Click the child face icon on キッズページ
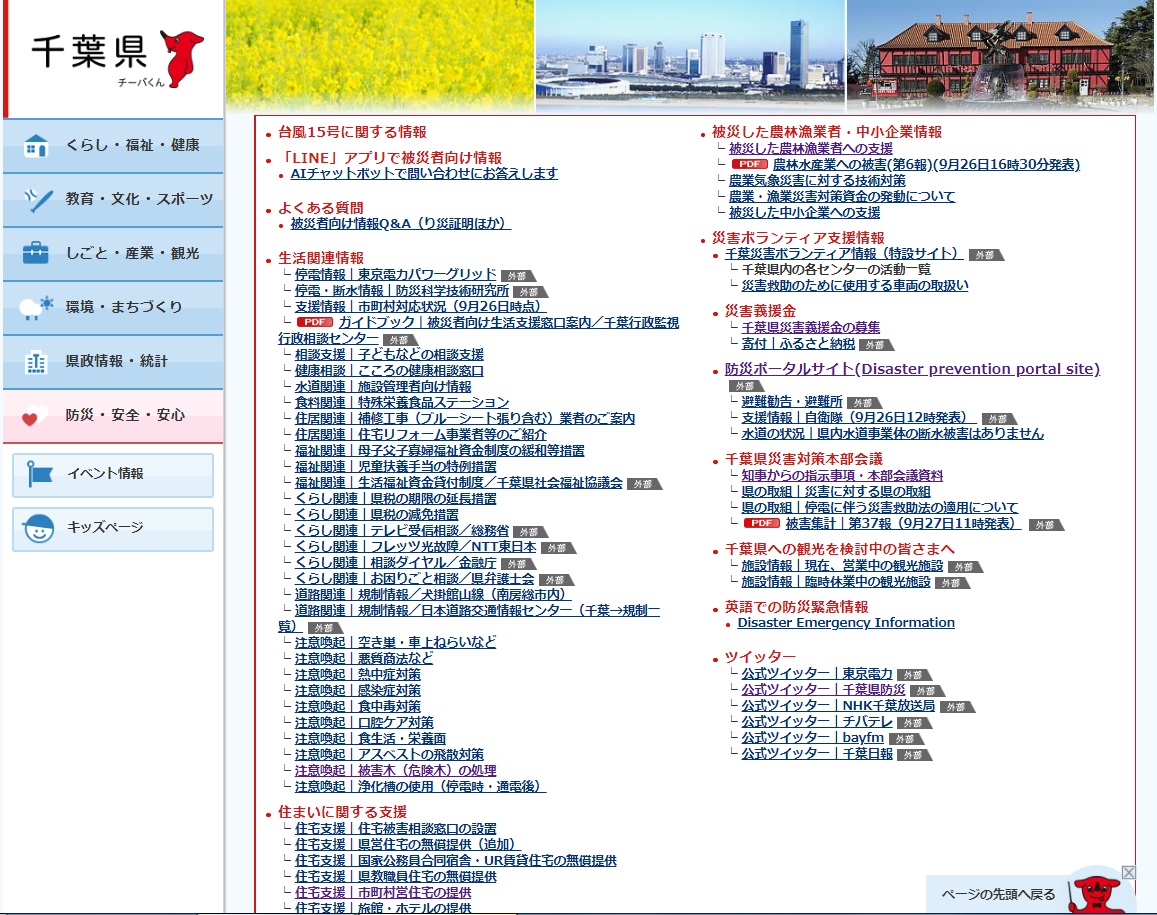1157x915 pixels. pyautogui.click(x=40, y=528)
